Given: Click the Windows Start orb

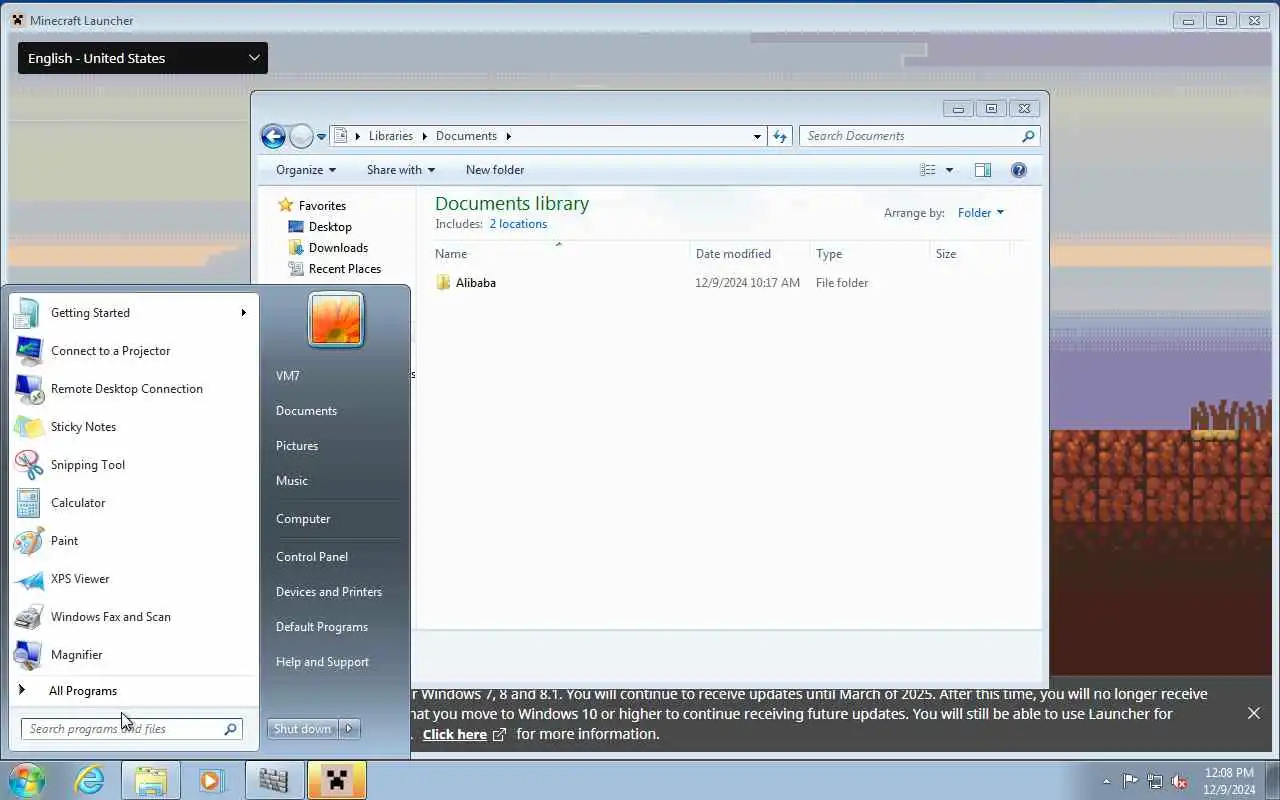Looking at the screenshot, I should point(27,780).
